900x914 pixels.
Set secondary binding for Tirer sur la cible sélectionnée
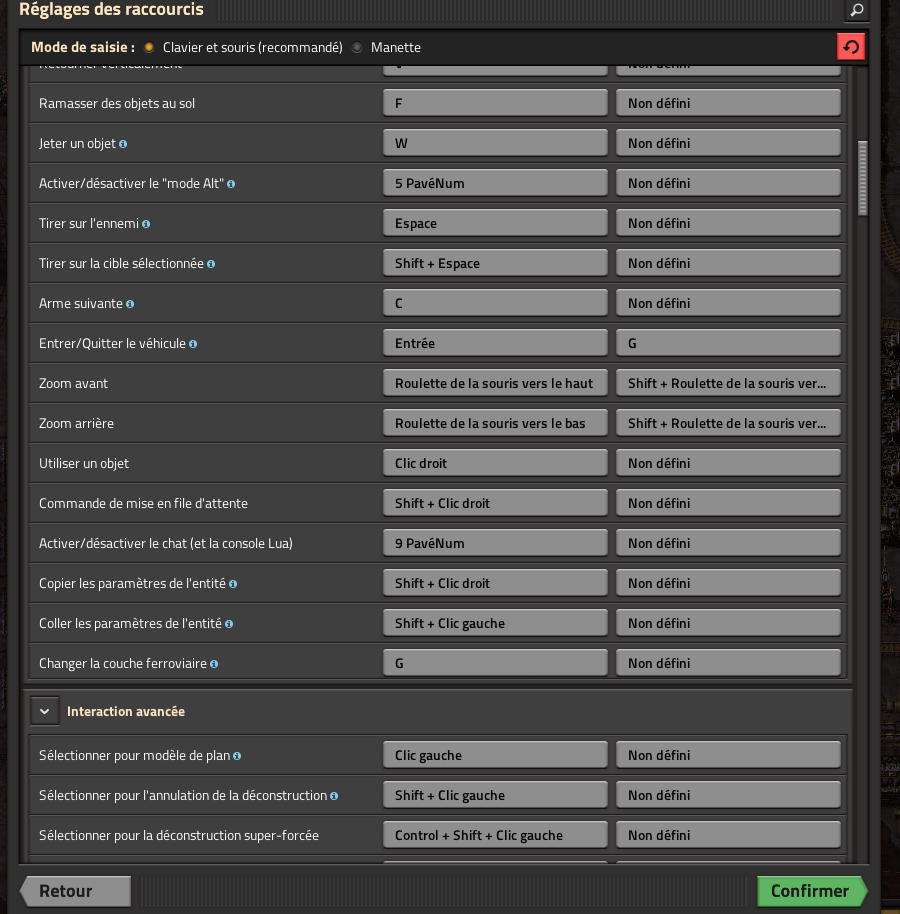click(728, 263)
